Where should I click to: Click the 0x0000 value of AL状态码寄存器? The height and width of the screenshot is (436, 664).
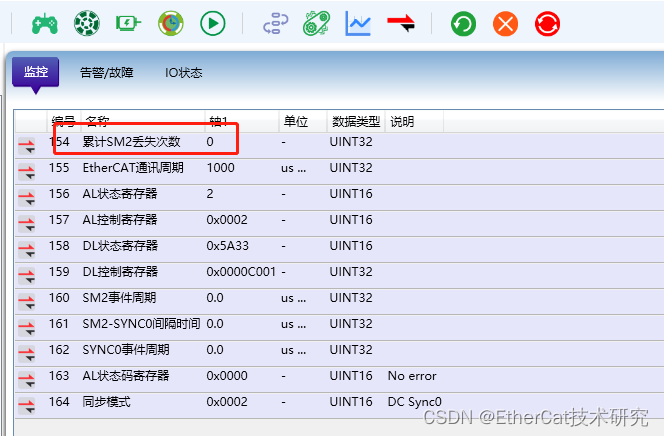pyautogui.click(x=227, y=376)
